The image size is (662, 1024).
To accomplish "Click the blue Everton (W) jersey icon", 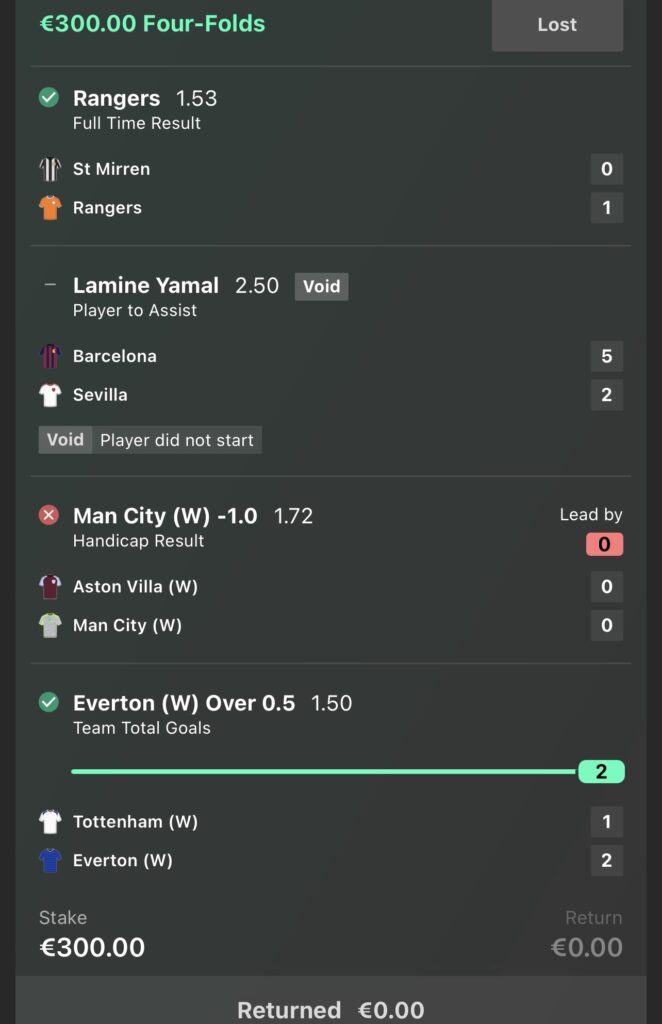I will point(50,861).
